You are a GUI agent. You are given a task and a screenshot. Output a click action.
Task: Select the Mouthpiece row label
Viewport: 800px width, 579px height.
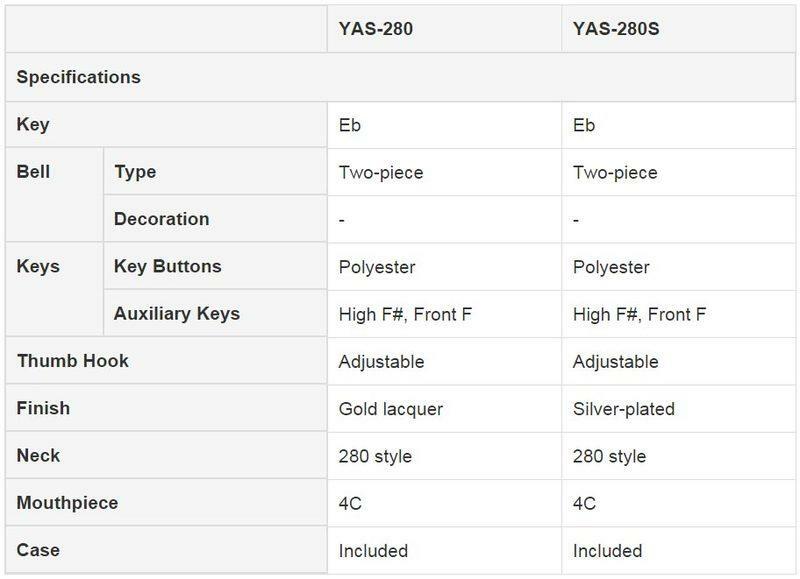tap(67, 503)
